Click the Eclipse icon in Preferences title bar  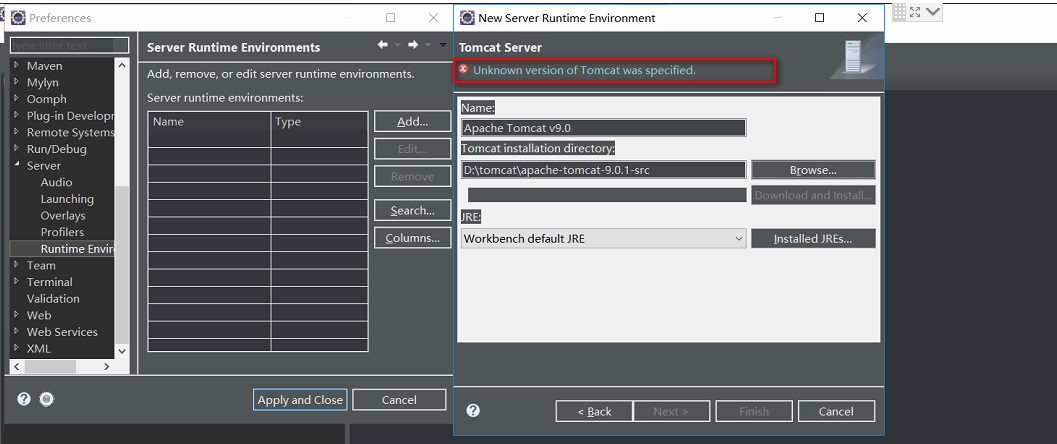coord(18,18)
